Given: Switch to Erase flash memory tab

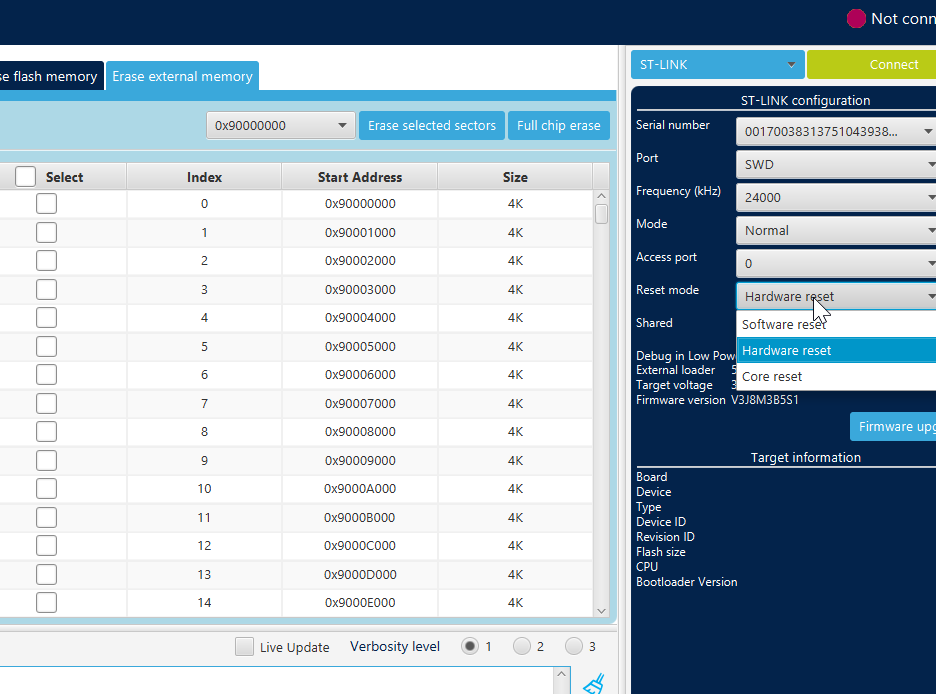Looking at the screenshot, I should [51, 76].
